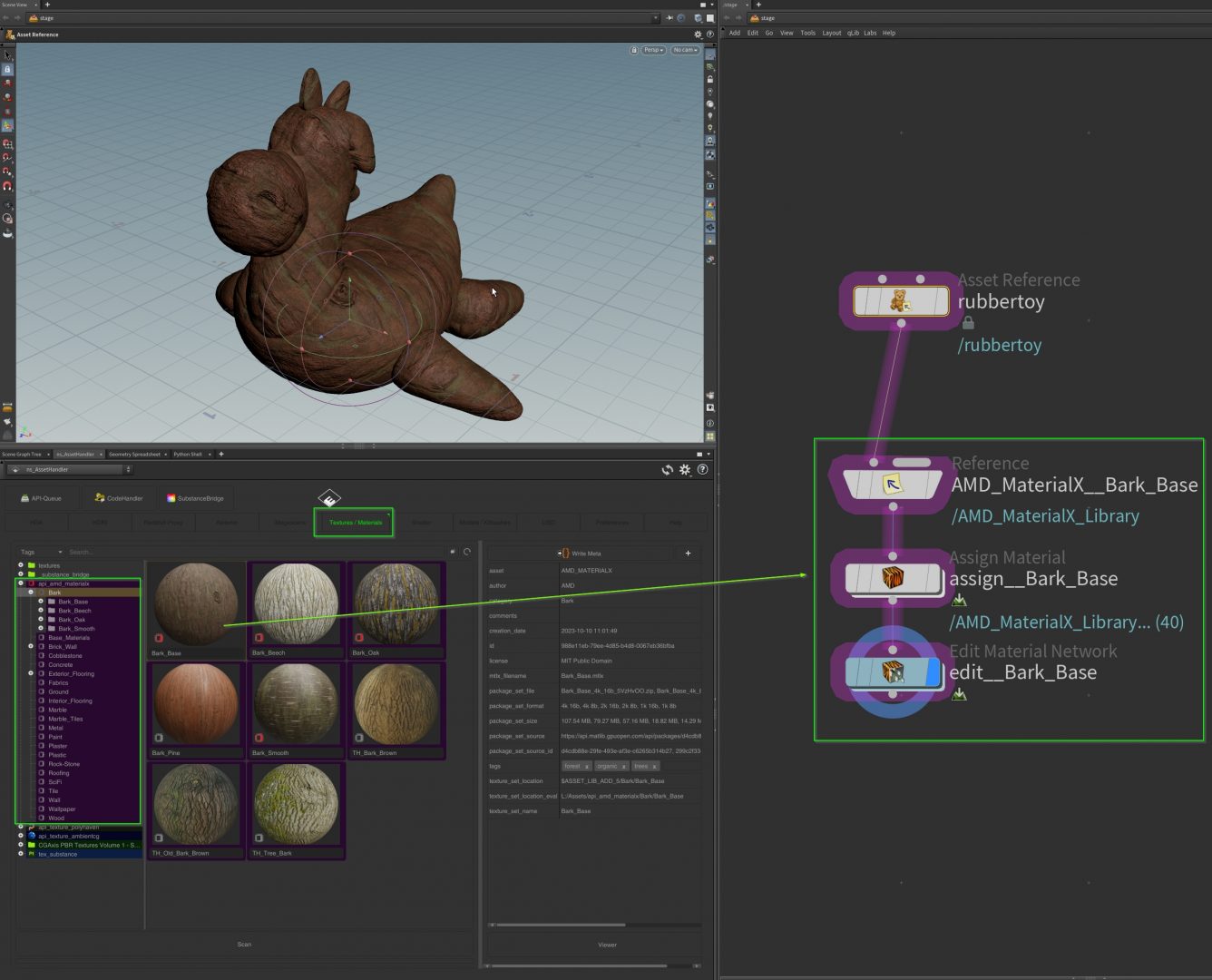Switch to the Geometry Spreadsheet tab
The image size is (1212, 980).
(134, 454)
